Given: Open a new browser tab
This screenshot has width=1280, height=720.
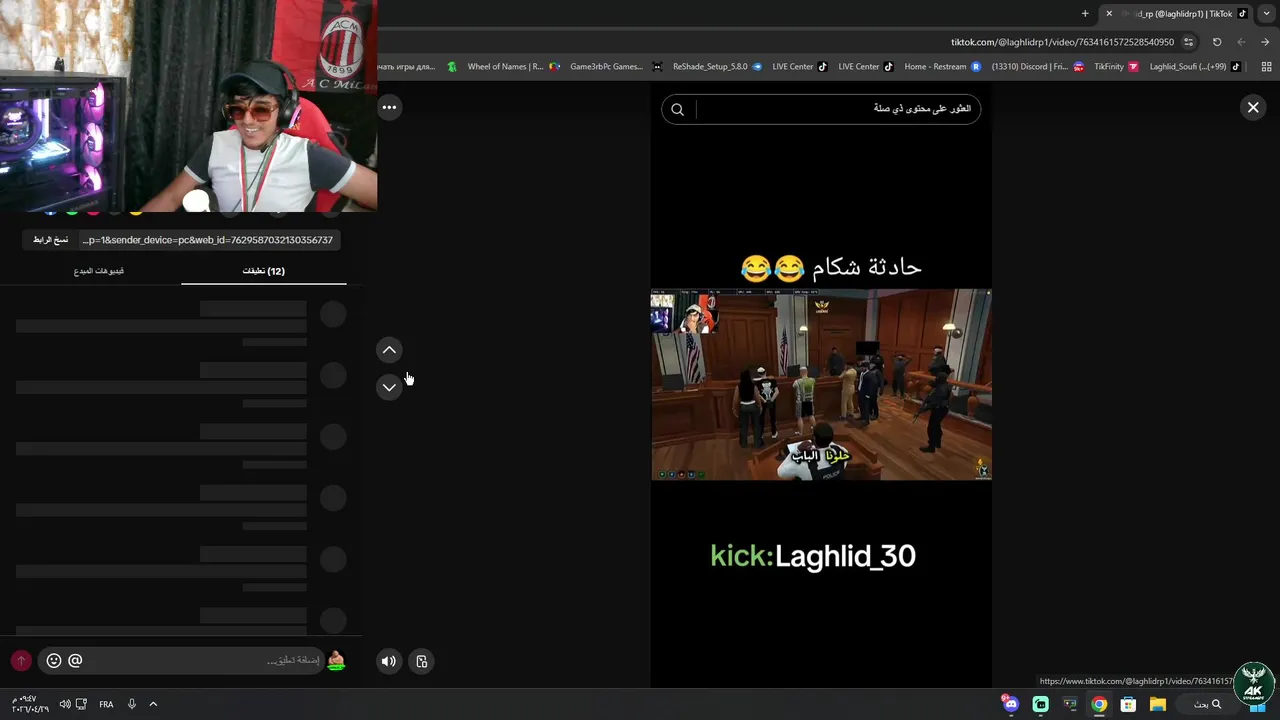Looking at the screenshot, I should [1085, 13].
